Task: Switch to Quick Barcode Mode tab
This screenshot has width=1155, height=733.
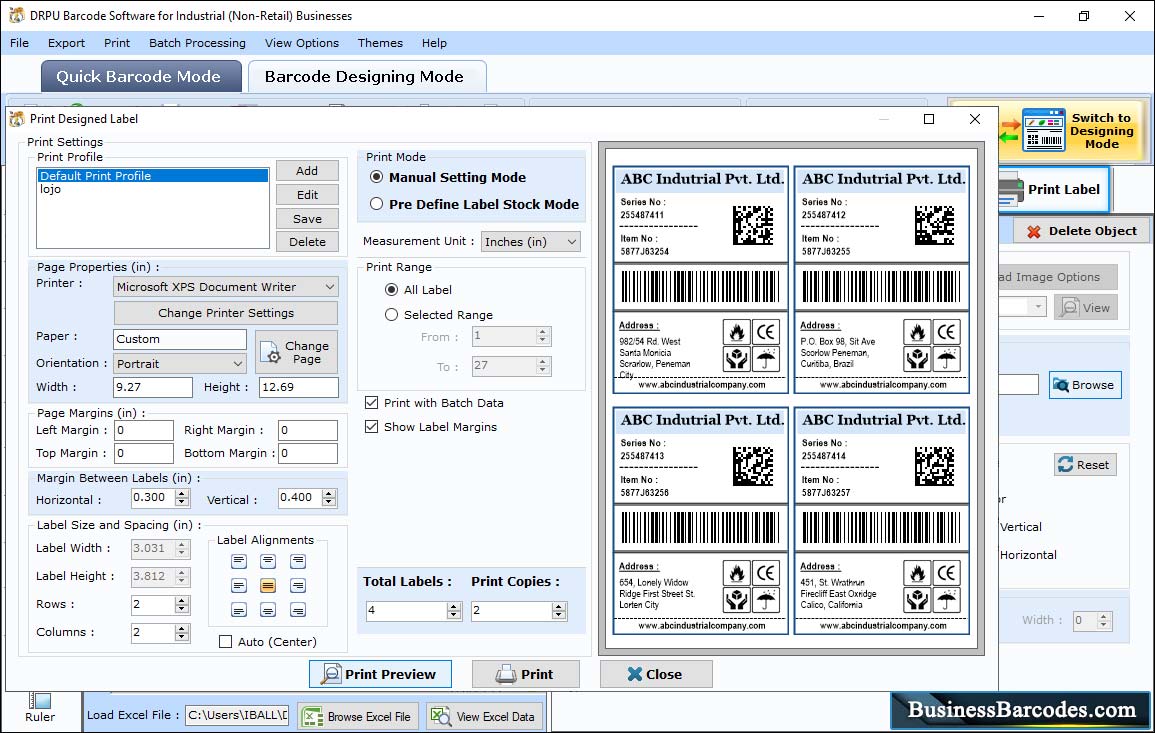Action: 141,77
